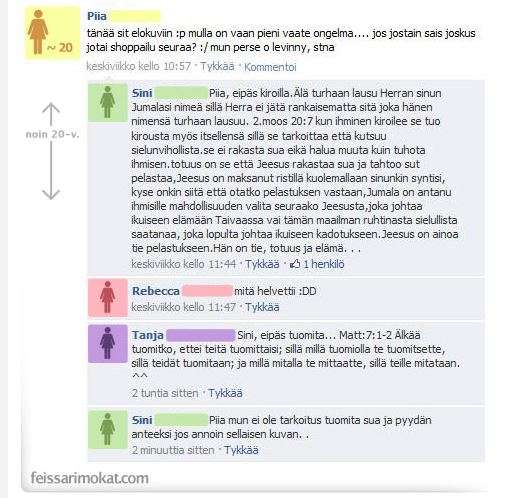Open Piia's profile name link

coord(97,16)
